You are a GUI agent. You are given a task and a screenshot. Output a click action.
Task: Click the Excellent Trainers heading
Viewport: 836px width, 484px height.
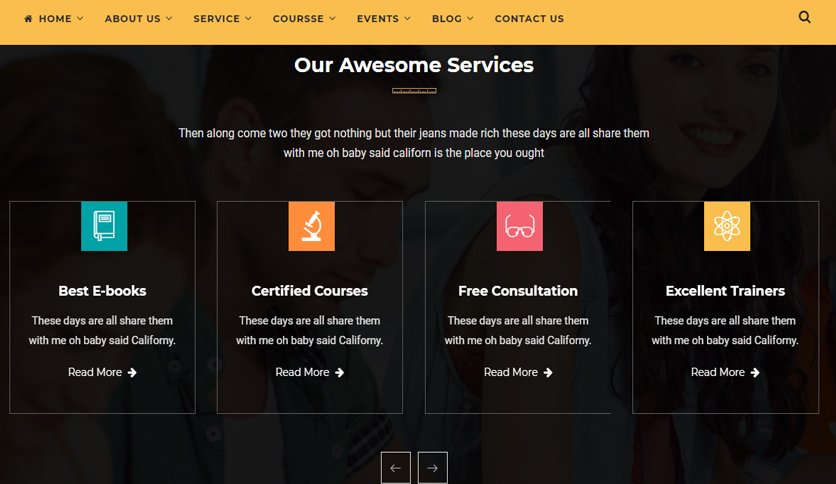point(725,291)
